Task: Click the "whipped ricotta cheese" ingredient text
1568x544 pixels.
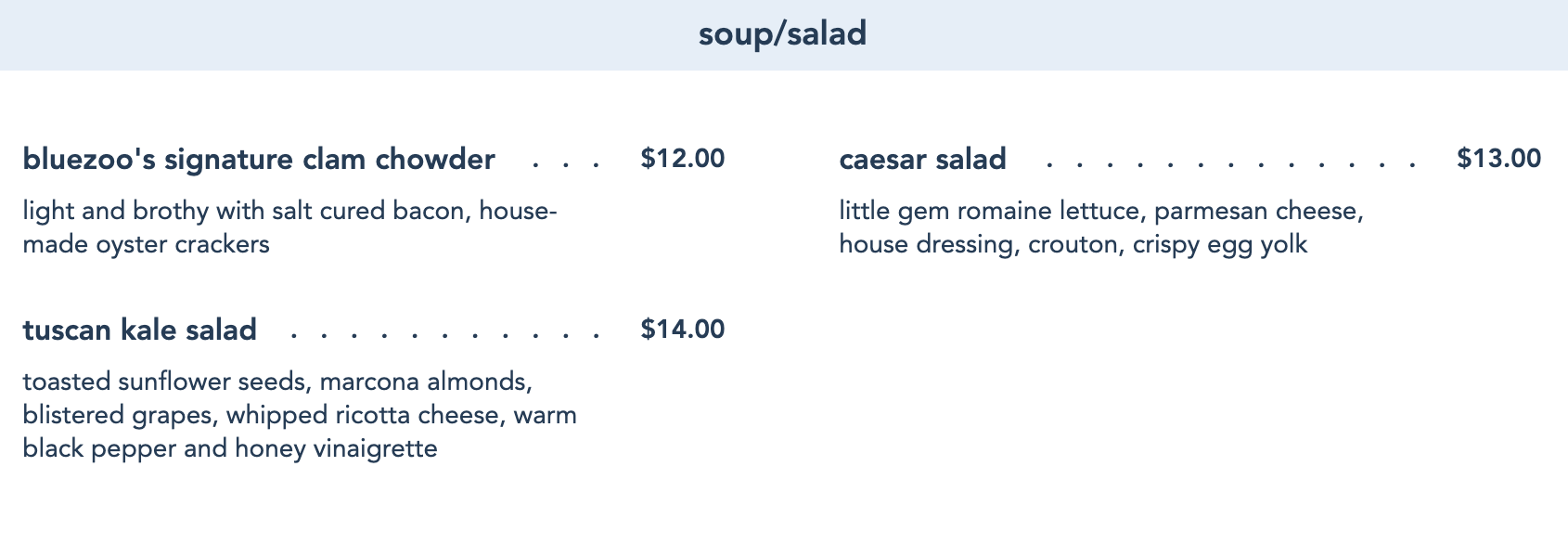Action: (x=364, y=416)
